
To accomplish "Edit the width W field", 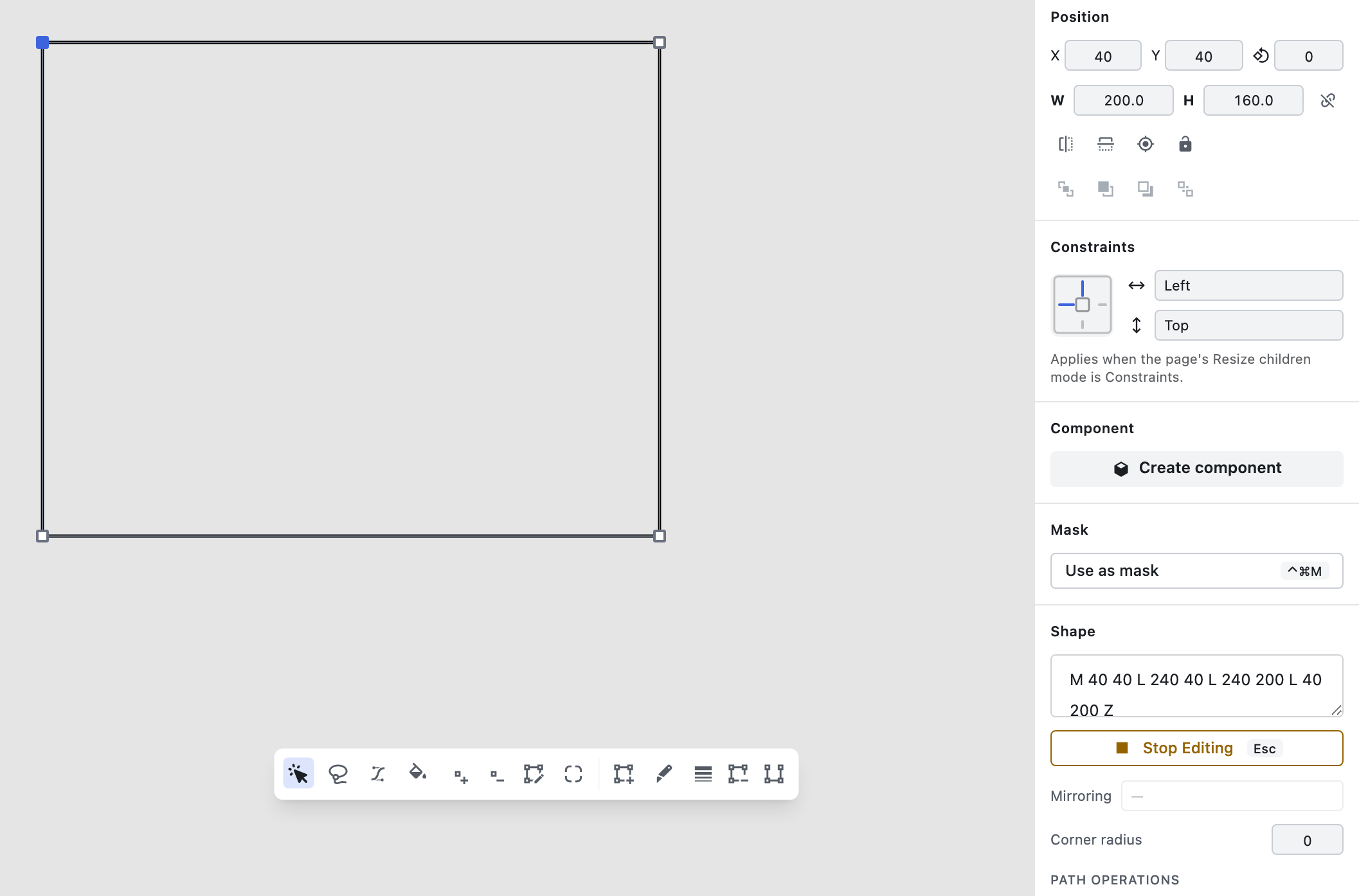I will point(1124,100).
